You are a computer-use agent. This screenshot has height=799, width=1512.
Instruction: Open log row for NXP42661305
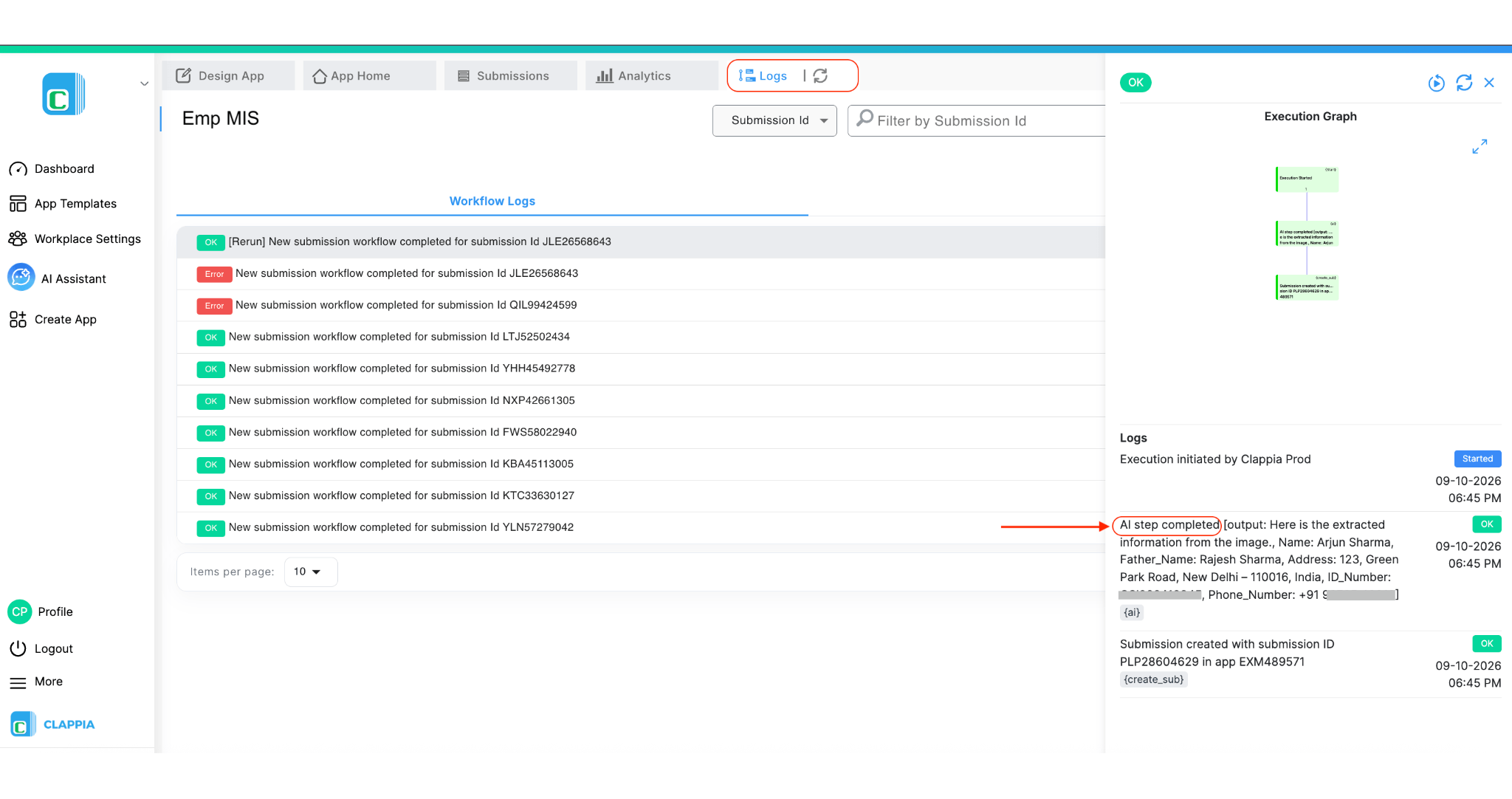pos(641,401)
